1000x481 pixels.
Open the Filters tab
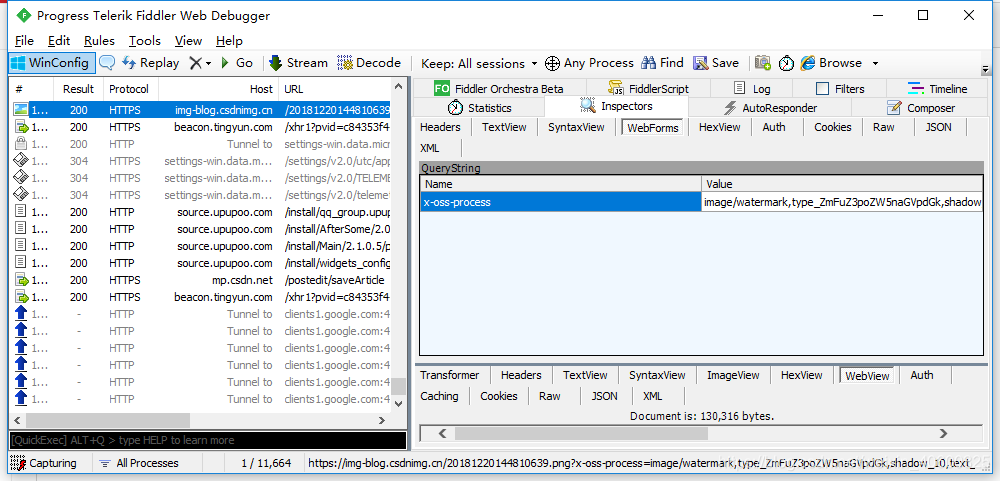(840, 89)
